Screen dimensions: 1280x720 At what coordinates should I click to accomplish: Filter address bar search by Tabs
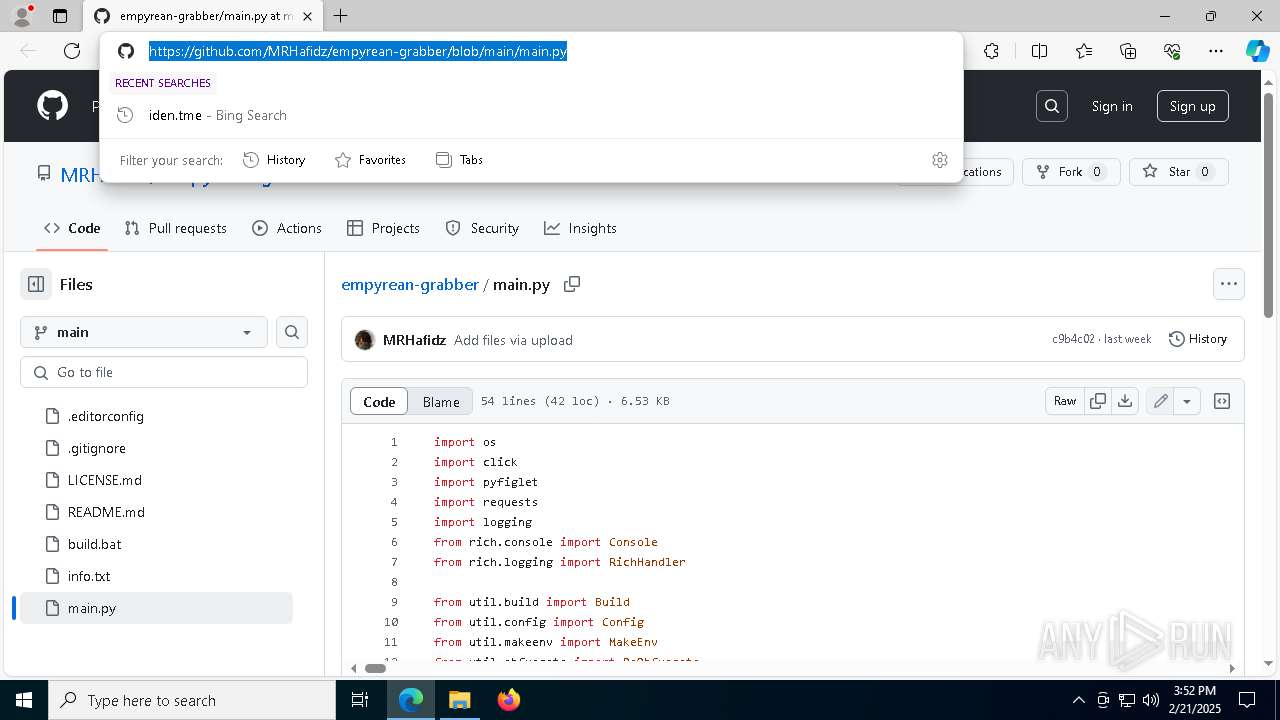(x=460, y=160)
